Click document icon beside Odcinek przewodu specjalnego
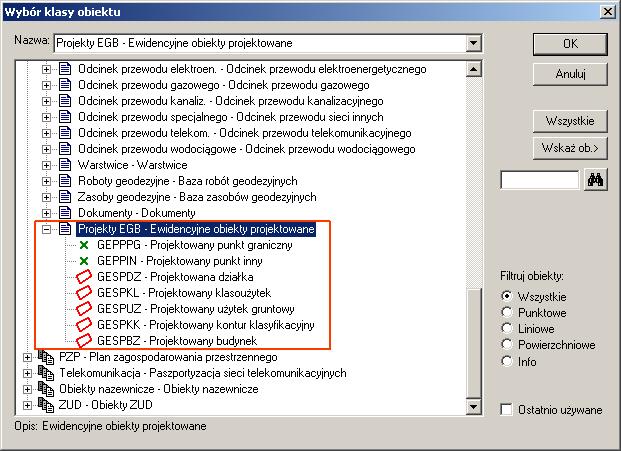Image resolution: width=621 pixels, height=451 pixels. point(65,117)
